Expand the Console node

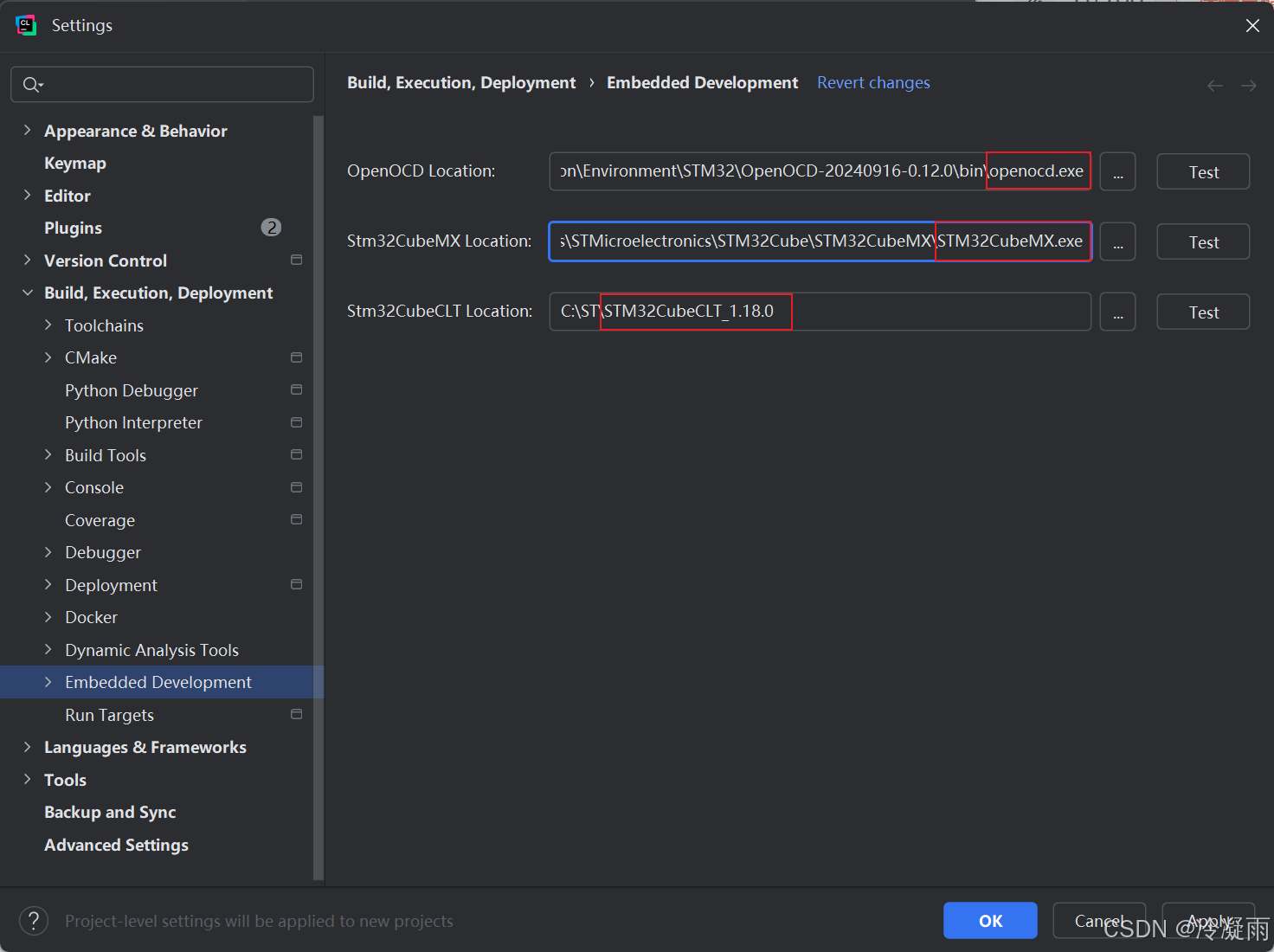coord(48,487)
